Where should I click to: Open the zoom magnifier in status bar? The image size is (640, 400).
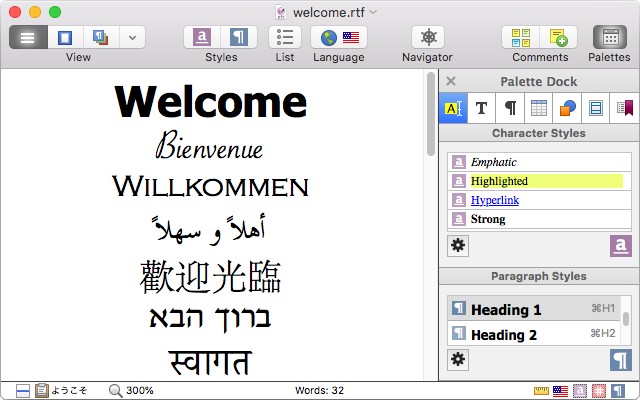pyautogui.click(x=116, y=391)
